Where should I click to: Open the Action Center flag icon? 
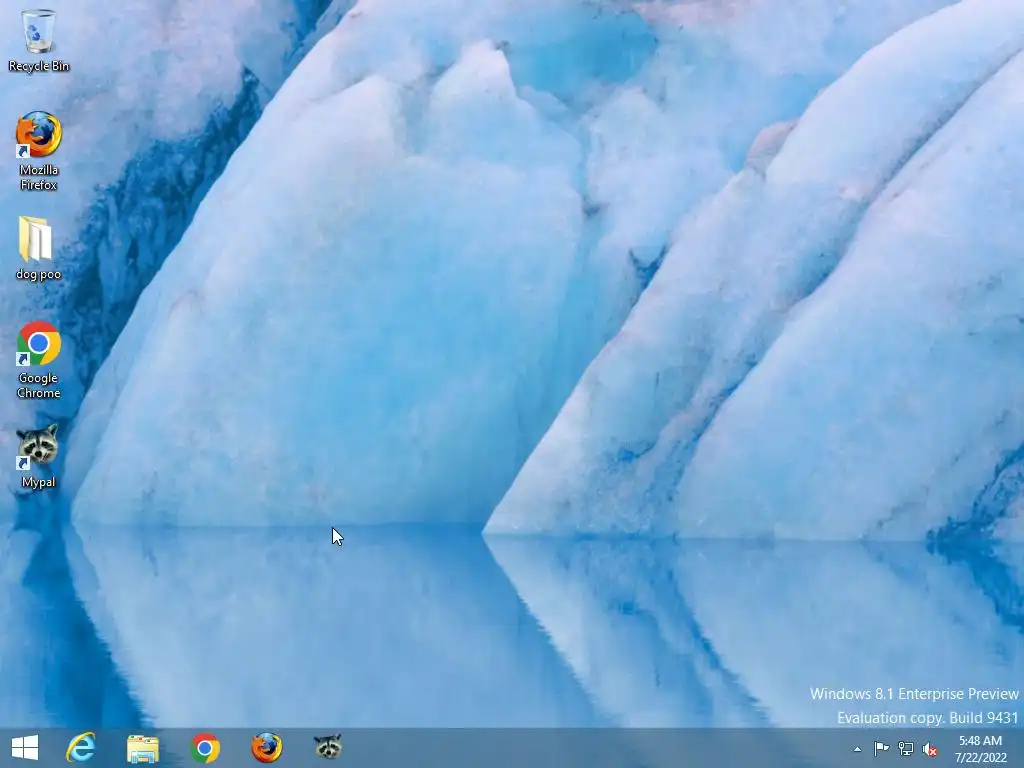[x=882, y=749]
